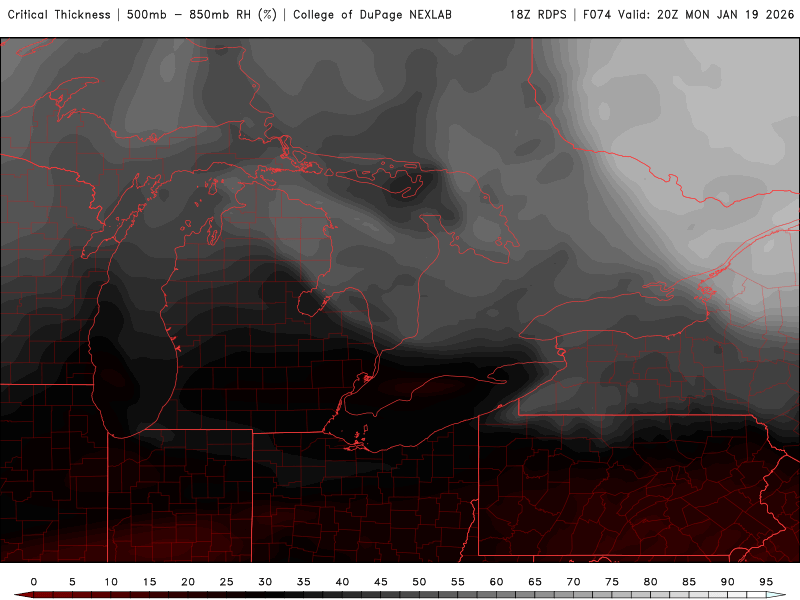Select the 10 label on the RH scale

pyautogui.click(x=111, y=582)
